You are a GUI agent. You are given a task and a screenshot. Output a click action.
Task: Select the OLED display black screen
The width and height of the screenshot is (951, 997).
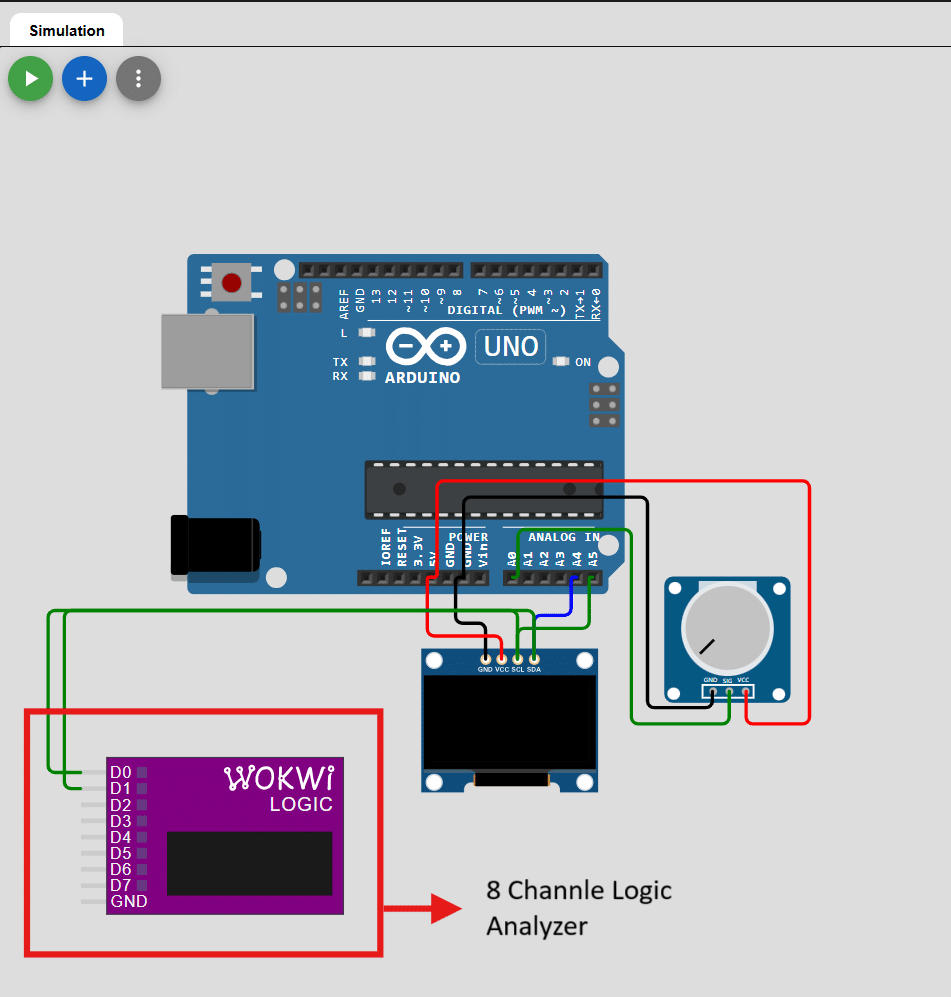tap(510, 723)
